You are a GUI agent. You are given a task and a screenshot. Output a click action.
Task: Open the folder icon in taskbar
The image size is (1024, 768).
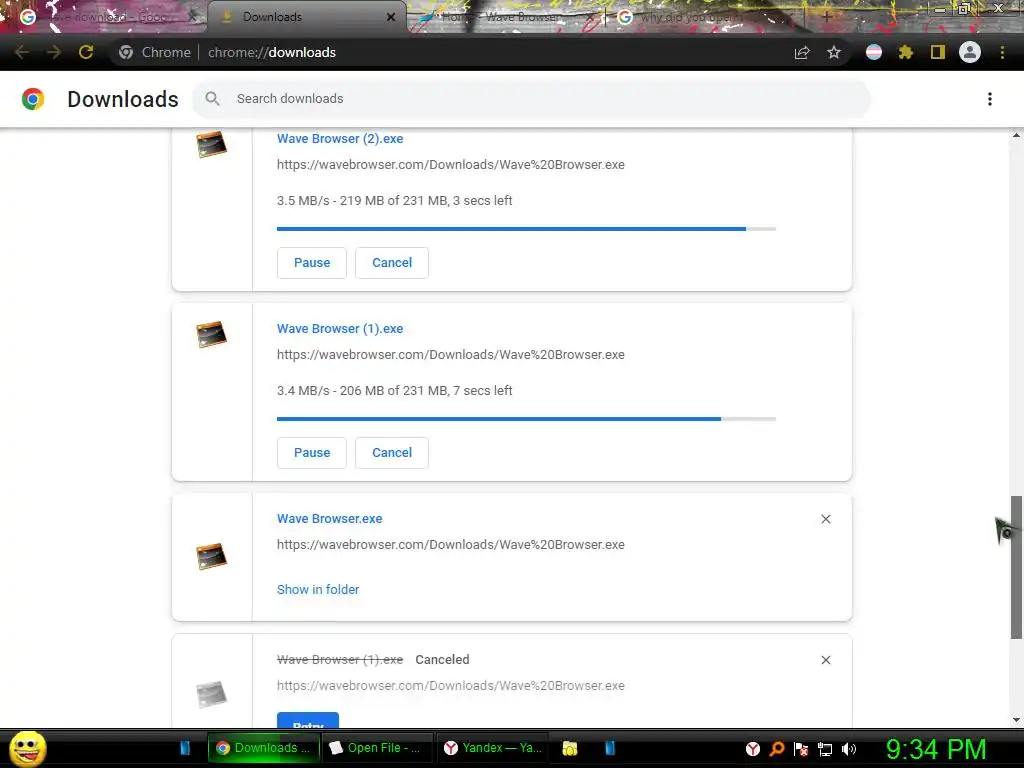569,748
